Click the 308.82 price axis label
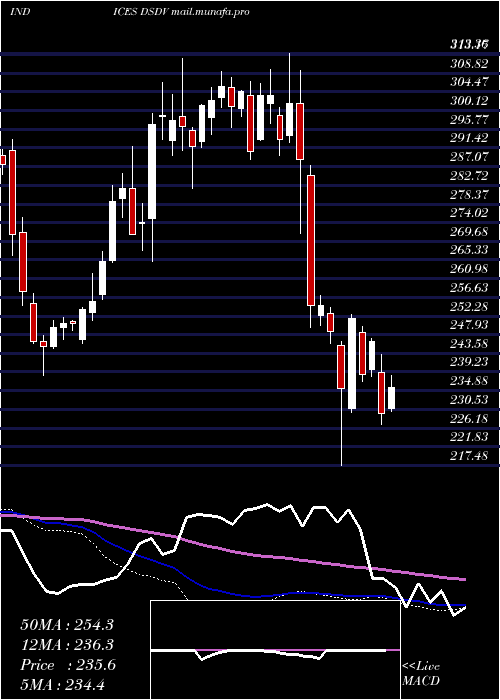This screenshot has height=700, width=500. tap(469, 63)
